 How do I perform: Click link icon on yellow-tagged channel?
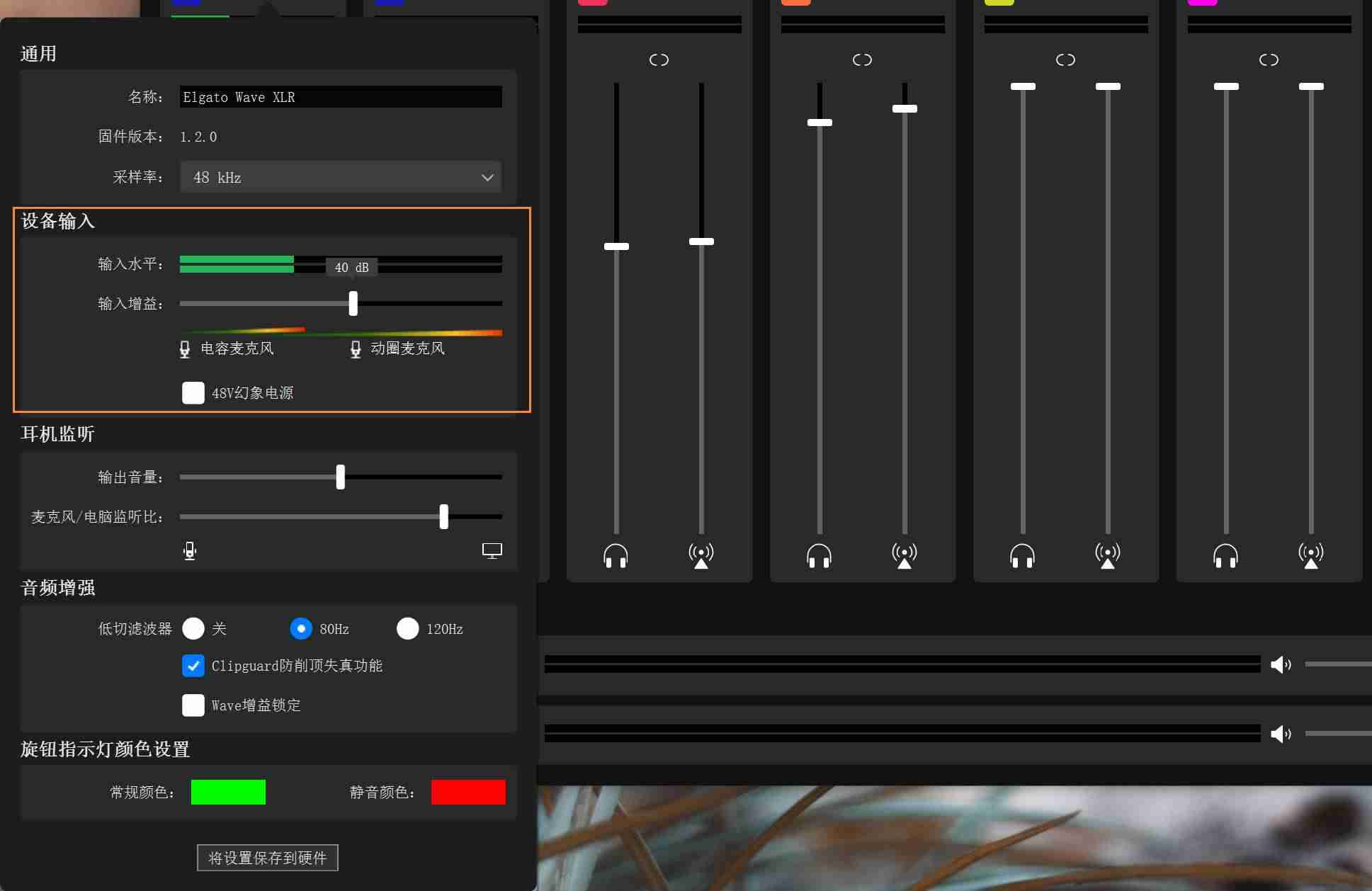coord(1065,60)
